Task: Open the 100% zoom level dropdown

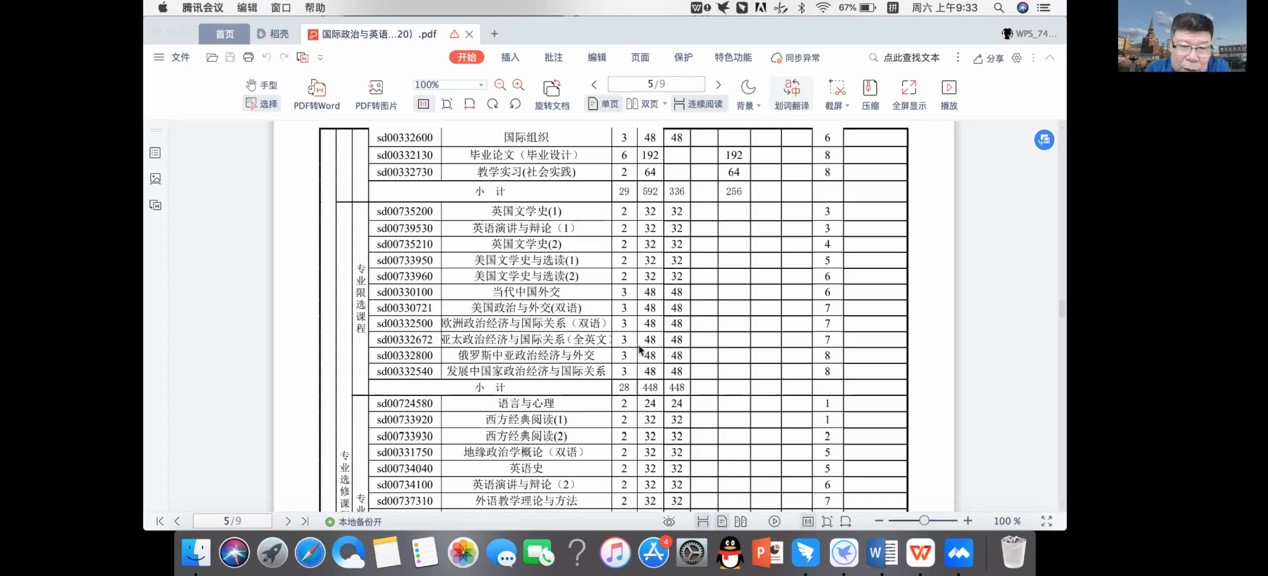Action: (x=481, y=85)
